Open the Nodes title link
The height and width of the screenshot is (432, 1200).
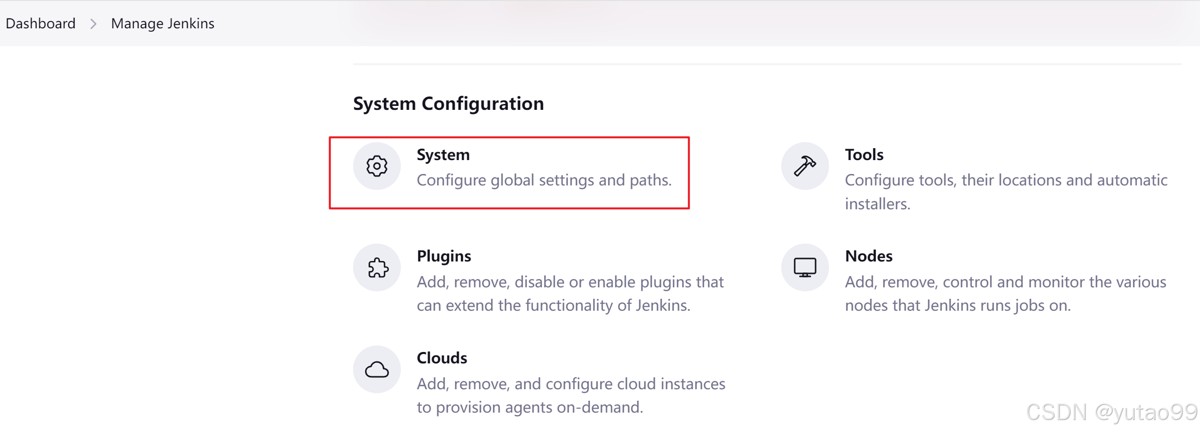pos(868,256)
